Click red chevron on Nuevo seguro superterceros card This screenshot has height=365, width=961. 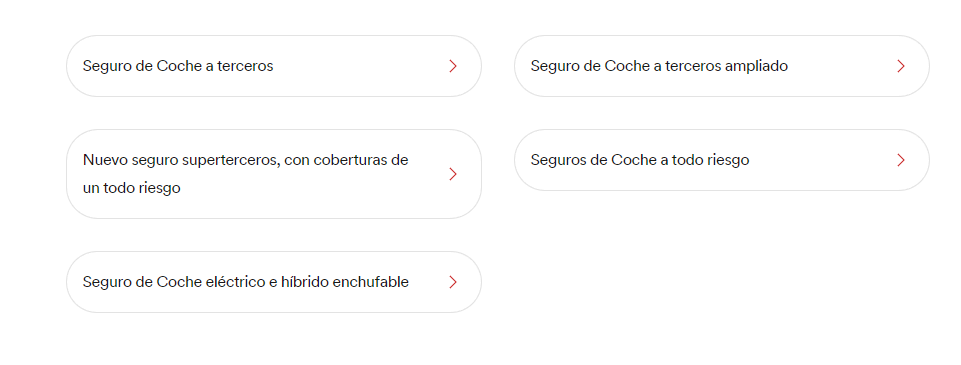click(x=453, y=174)
